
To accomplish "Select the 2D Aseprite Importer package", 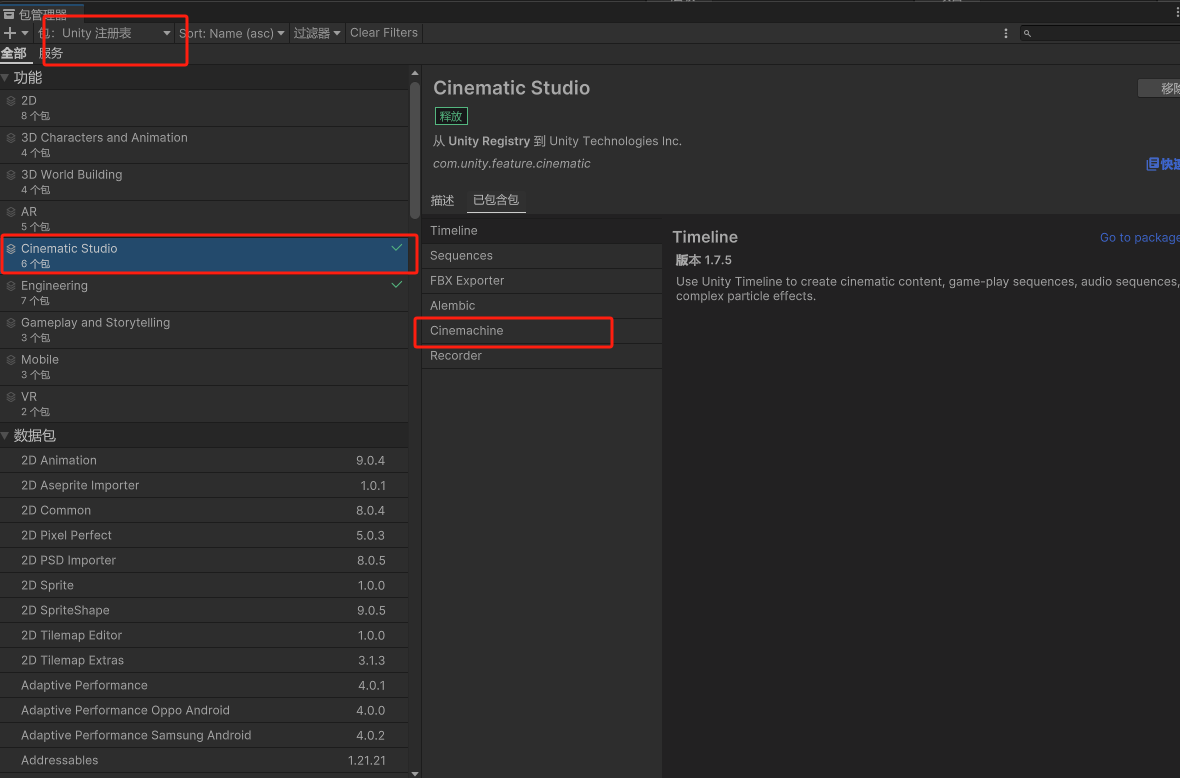I will pos(205,485).
